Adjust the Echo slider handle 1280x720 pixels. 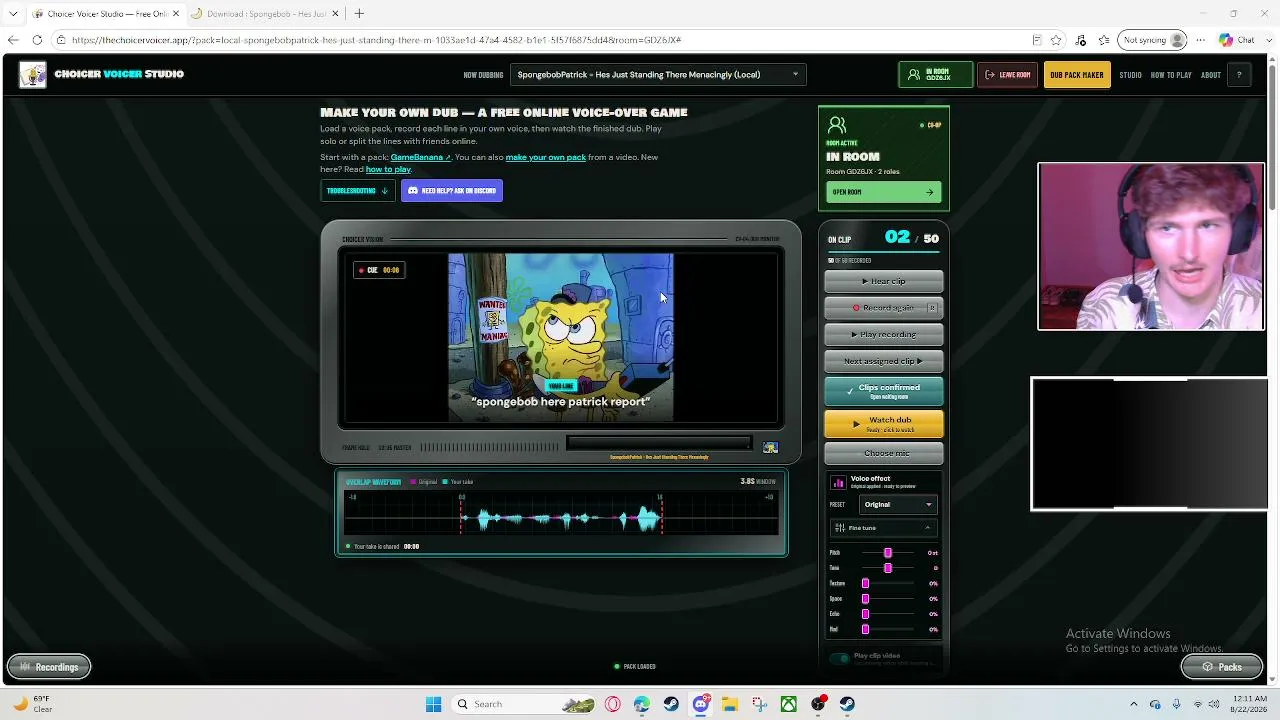pos(865,614)
